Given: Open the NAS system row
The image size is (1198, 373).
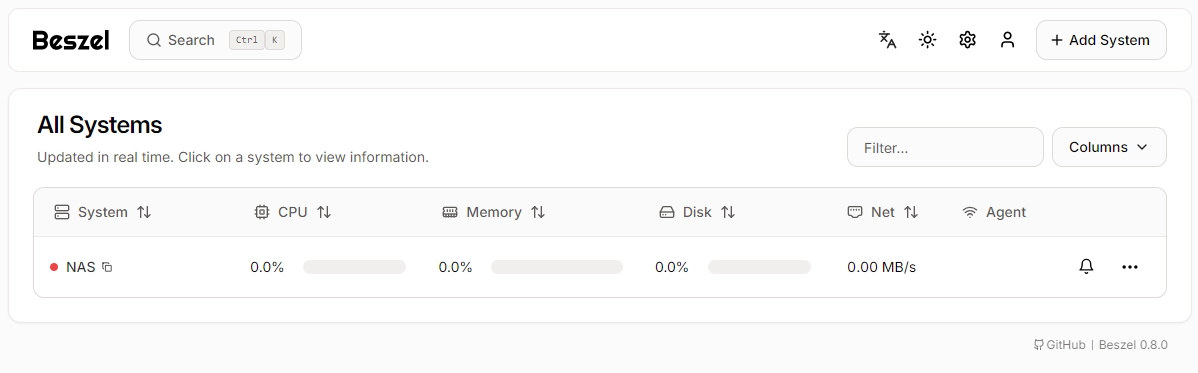Looking at the screenshot, I should [x=600, y=267].
